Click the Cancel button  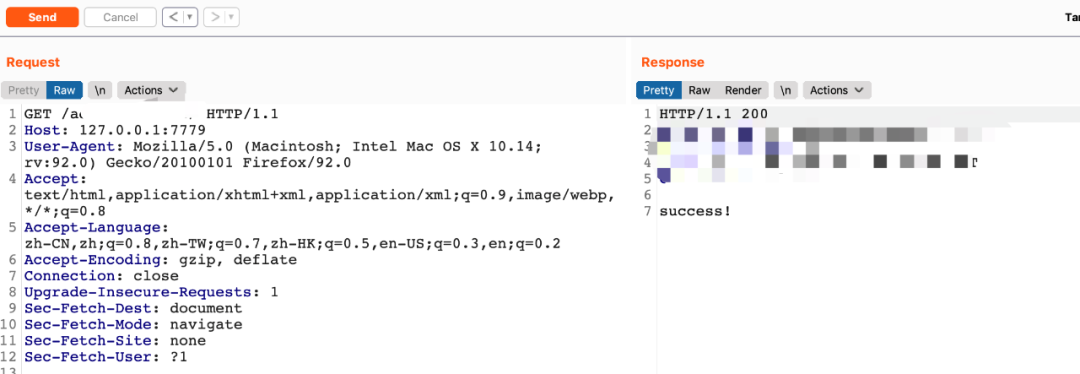click(x=121, y=17)
